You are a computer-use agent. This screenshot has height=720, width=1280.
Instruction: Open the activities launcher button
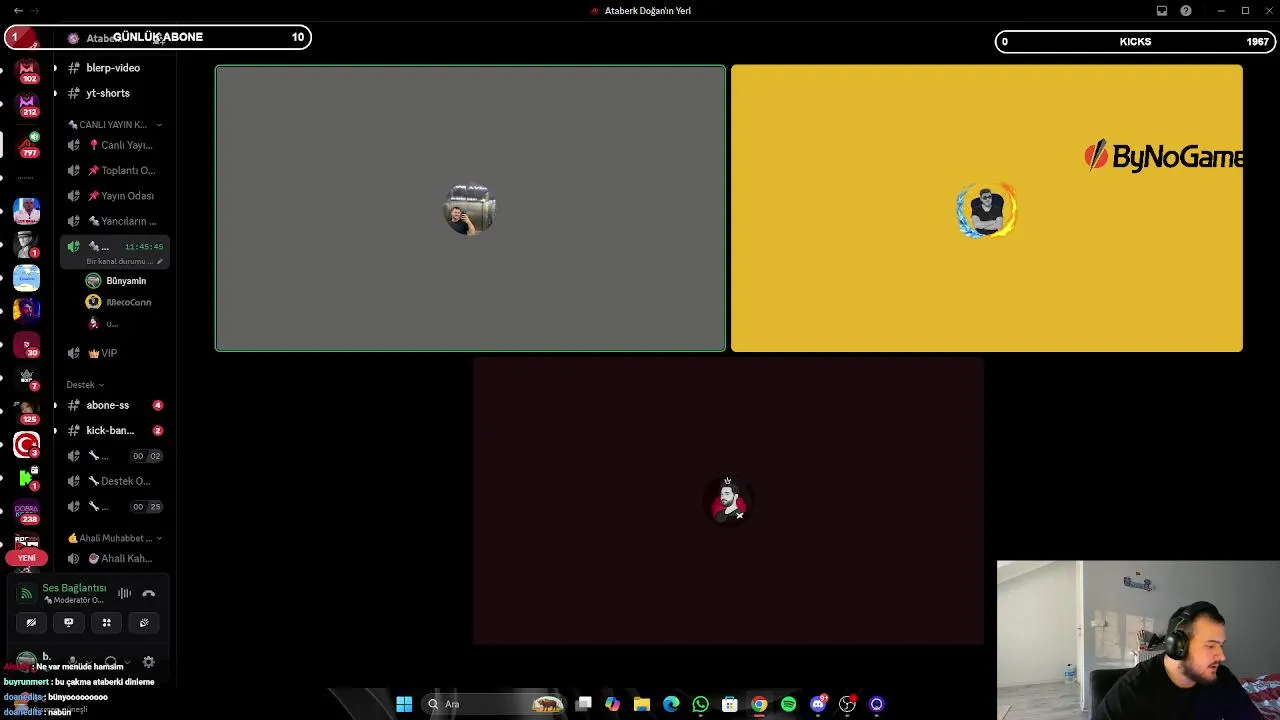pyautogui.click(x=106, y=622)
